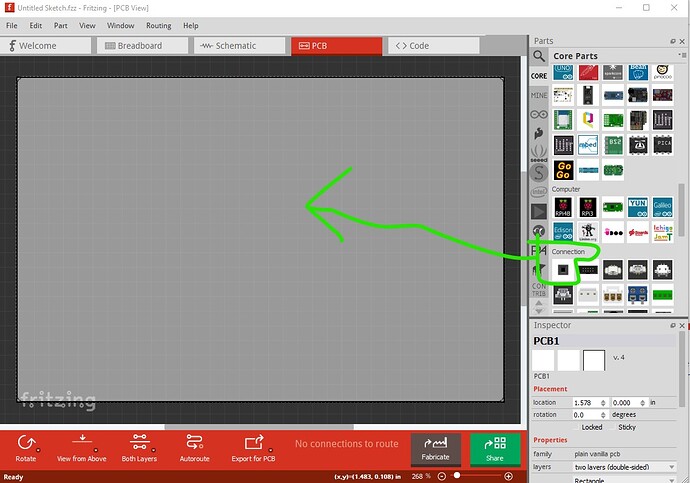Pick the mbed part
The image size is (690, 483).
588,145
